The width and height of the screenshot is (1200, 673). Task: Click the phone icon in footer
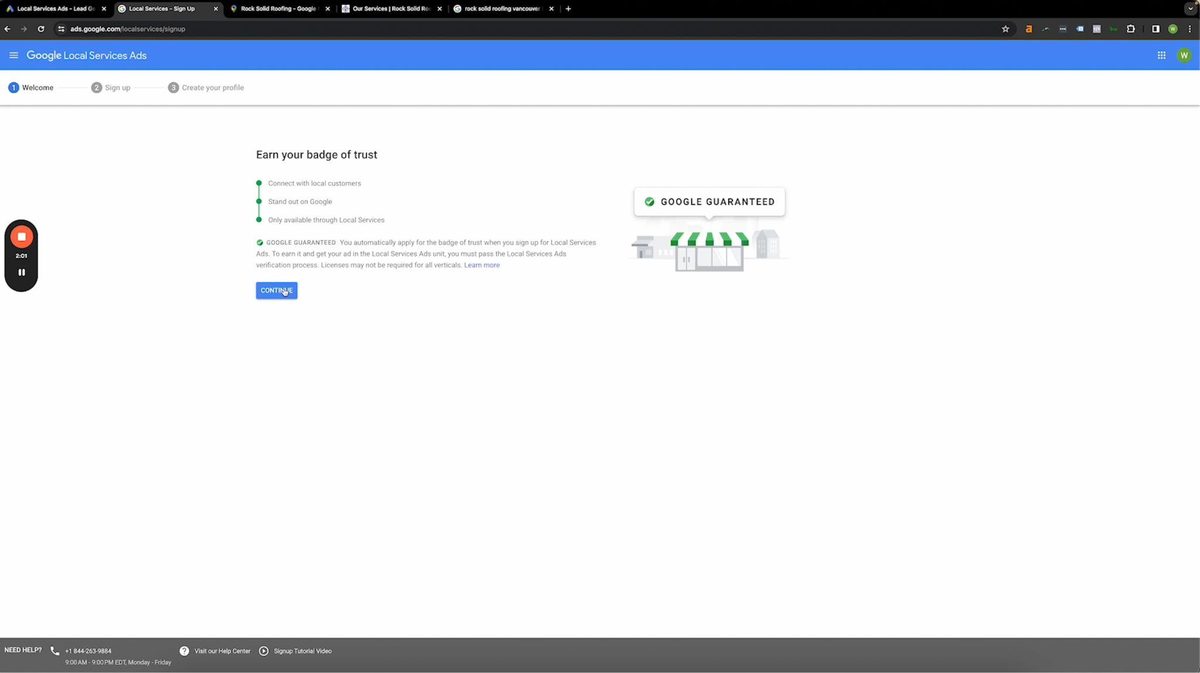55,651
